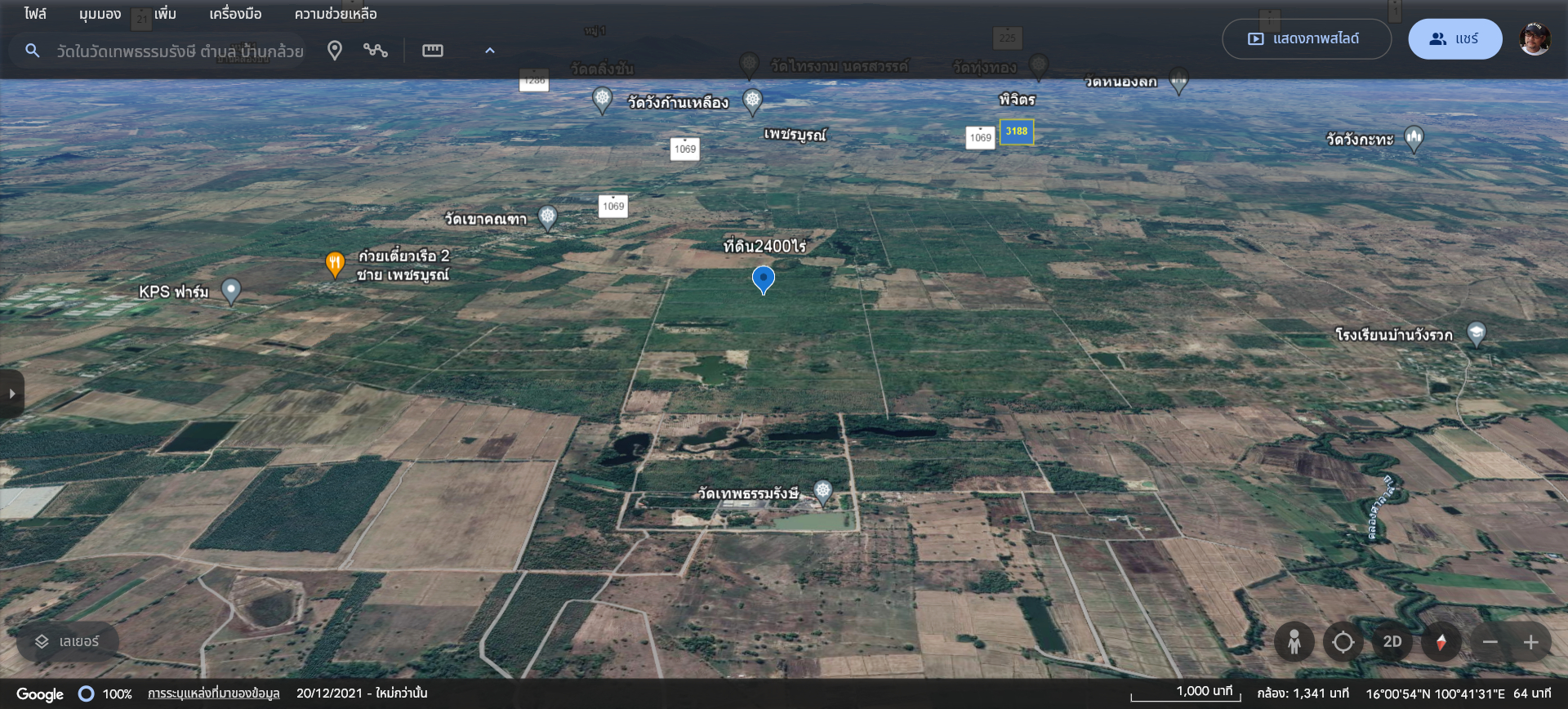The height and width of the screenshot is (709, 1568).
Task: Click the yellow 3188 road shield
Action: pyautogui.click(x=1017, y=132)
